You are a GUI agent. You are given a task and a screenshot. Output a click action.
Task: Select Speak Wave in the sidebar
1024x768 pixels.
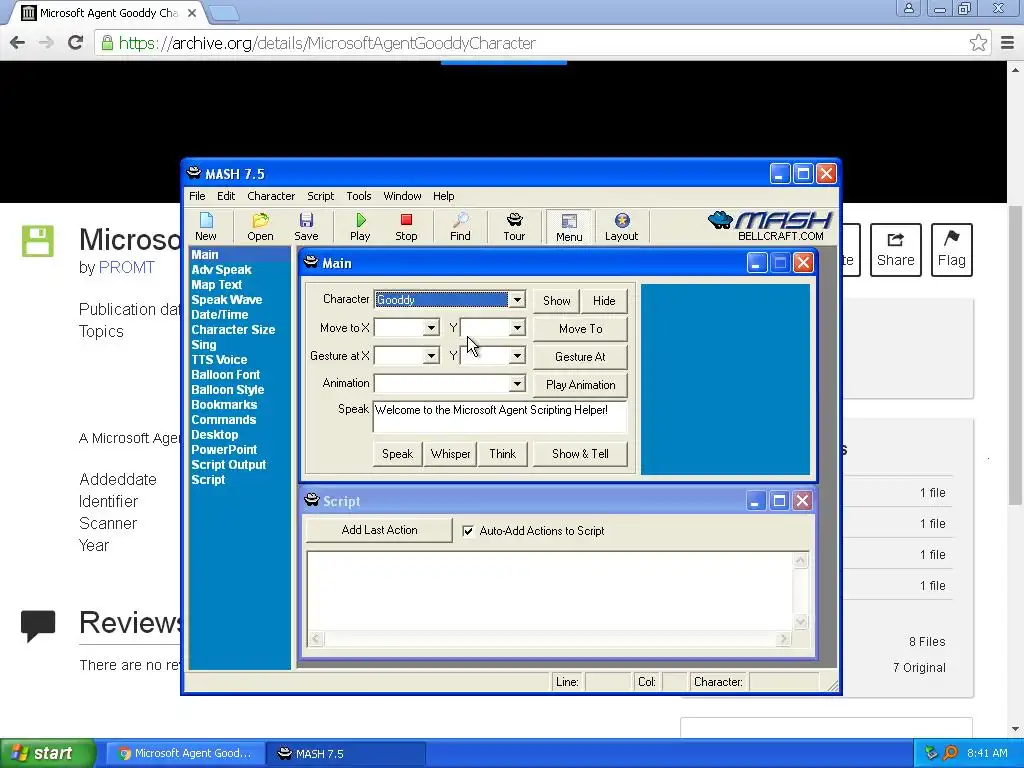coord(227,300)
